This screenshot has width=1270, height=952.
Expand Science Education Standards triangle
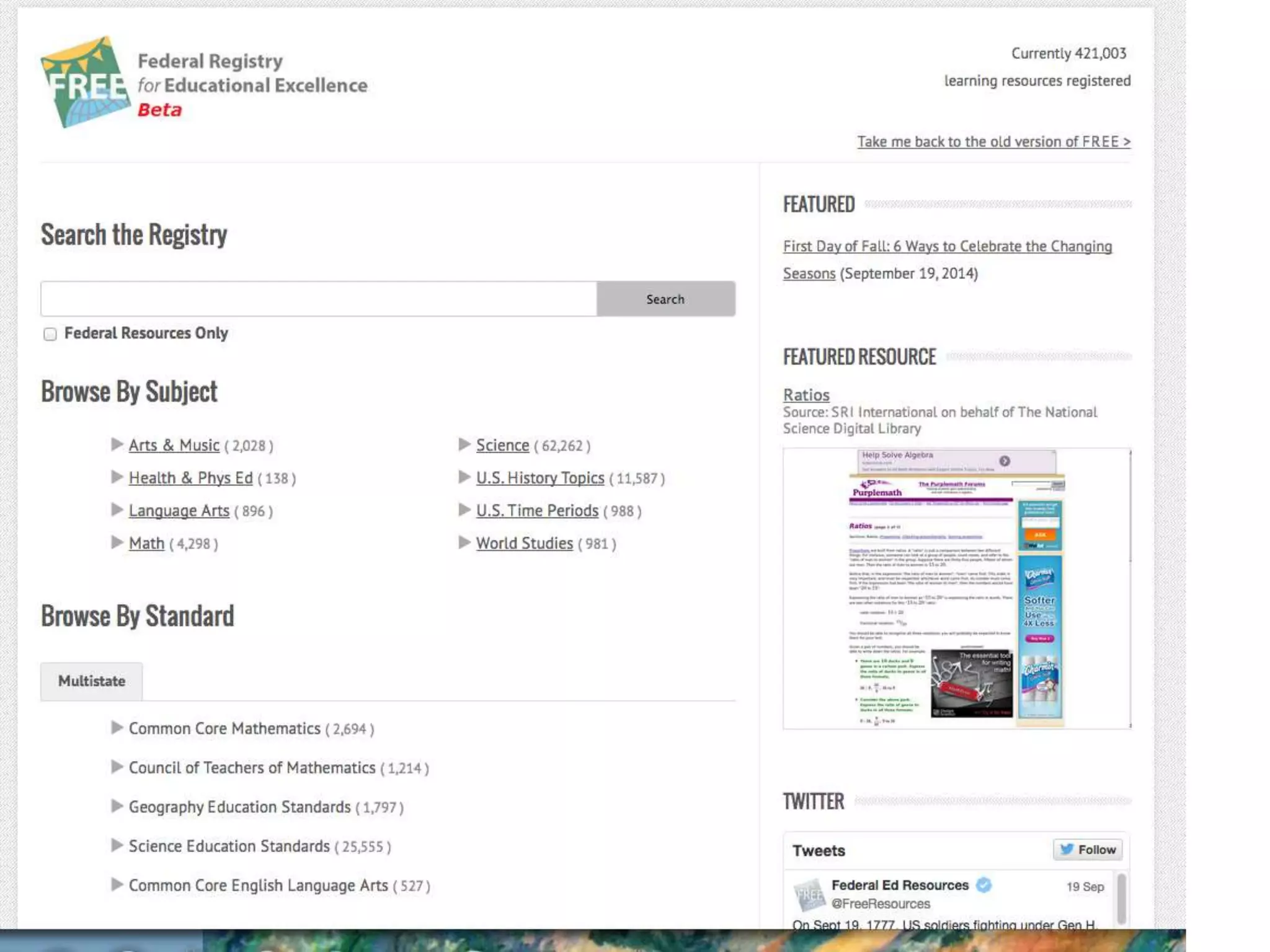click(x=117, y=845)
